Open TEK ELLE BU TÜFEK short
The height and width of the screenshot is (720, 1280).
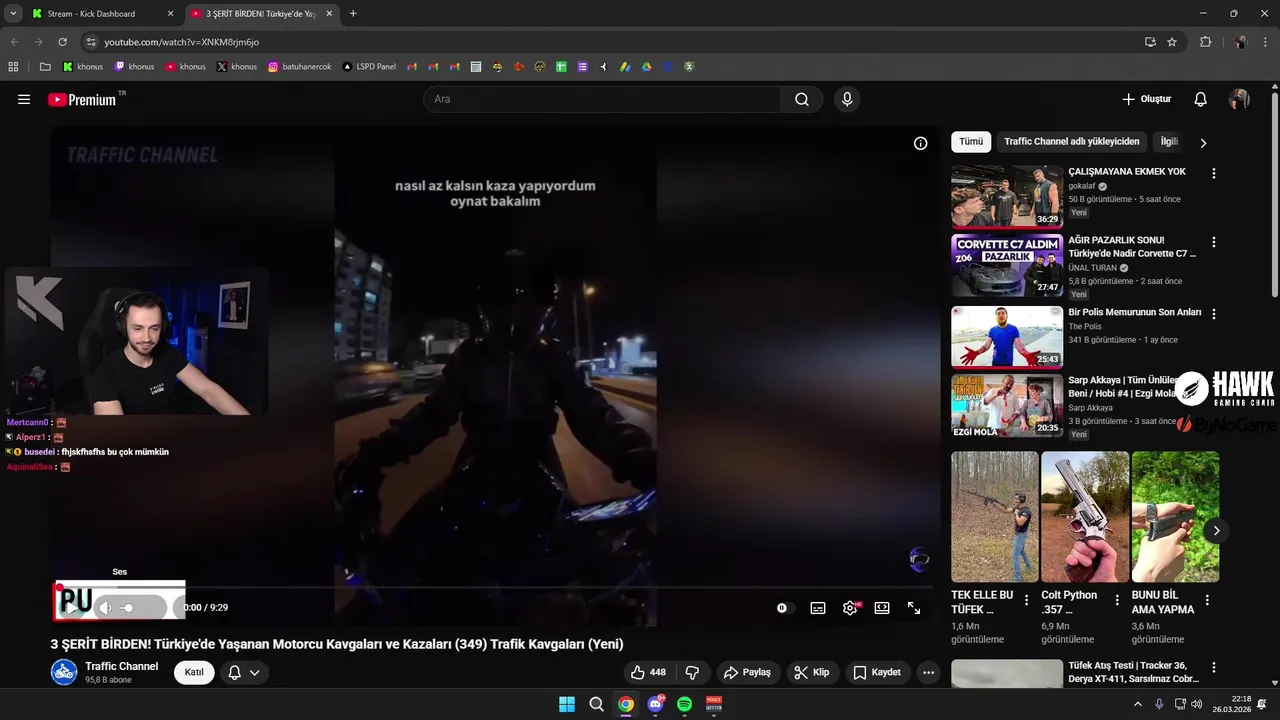click(x=995, y=516)
